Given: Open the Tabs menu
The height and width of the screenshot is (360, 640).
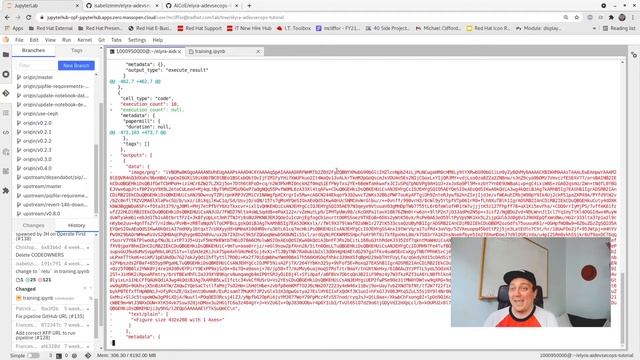Looking at the screenshot, I should pyautogui.click(x=116, y=40).
